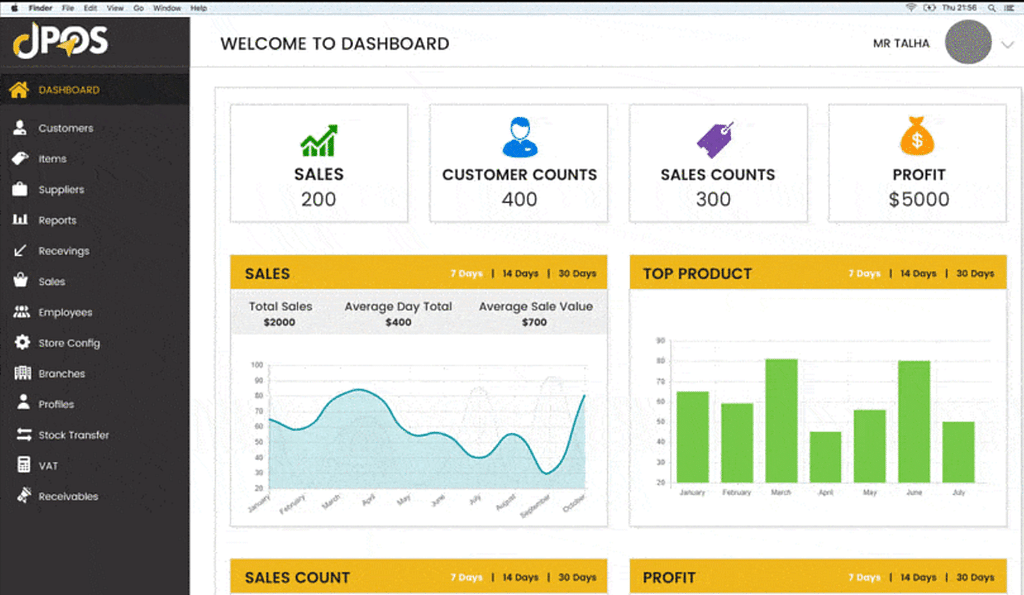
Task: Click the Profit summary card
Action: [x=918, y=163]
